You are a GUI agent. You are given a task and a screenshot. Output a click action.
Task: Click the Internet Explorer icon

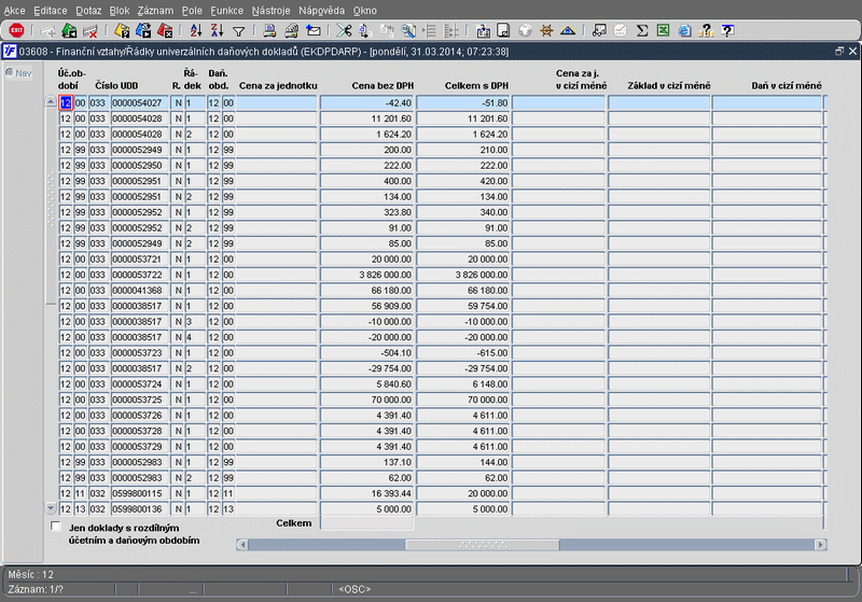click(x=684, y=31)
